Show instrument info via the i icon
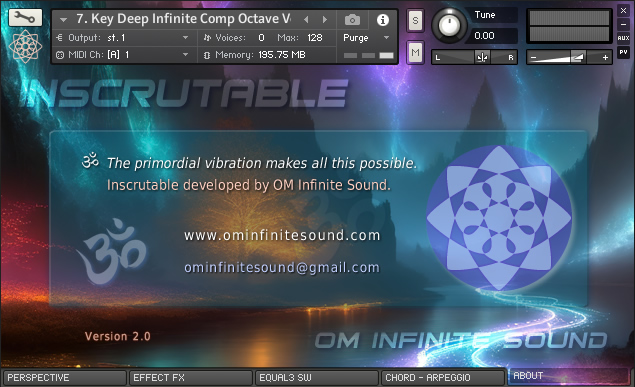The image size is (635, 387). pyautogui.click(x=383, y=19)
